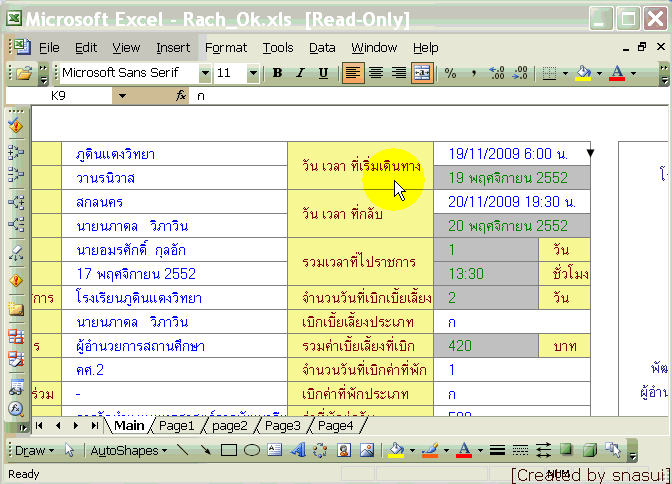Apply Percent Style to cell
This screenshot has width=672, height=484.
450,73
